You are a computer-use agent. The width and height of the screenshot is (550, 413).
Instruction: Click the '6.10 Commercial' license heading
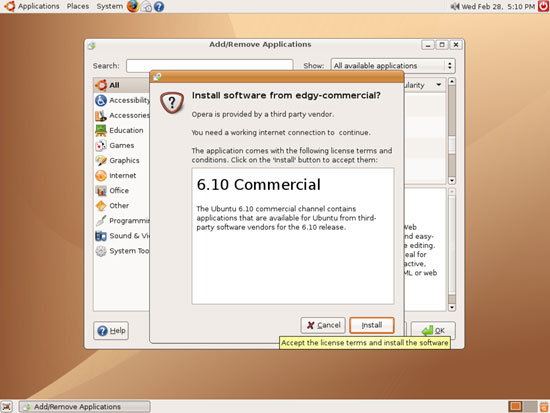point(259,185)
